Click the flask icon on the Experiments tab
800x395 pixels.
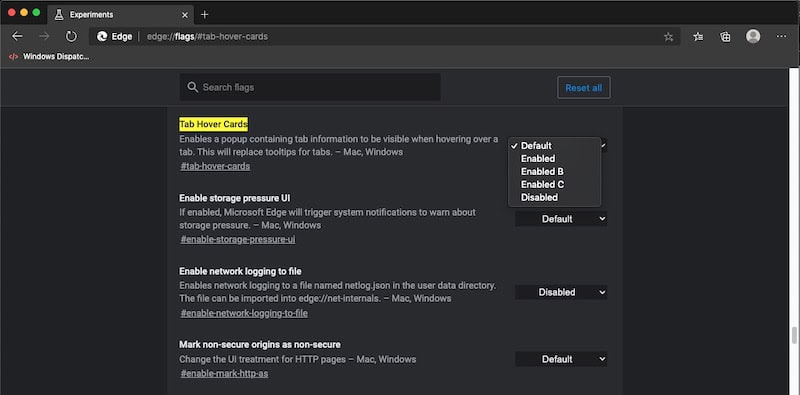pyautogui.click(x=59, y=15)
